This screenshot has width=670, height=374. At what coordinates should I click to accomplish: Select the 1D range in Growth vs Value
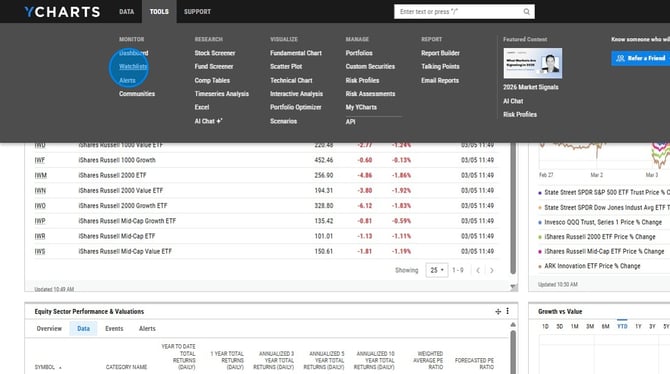tap(545, 327)
